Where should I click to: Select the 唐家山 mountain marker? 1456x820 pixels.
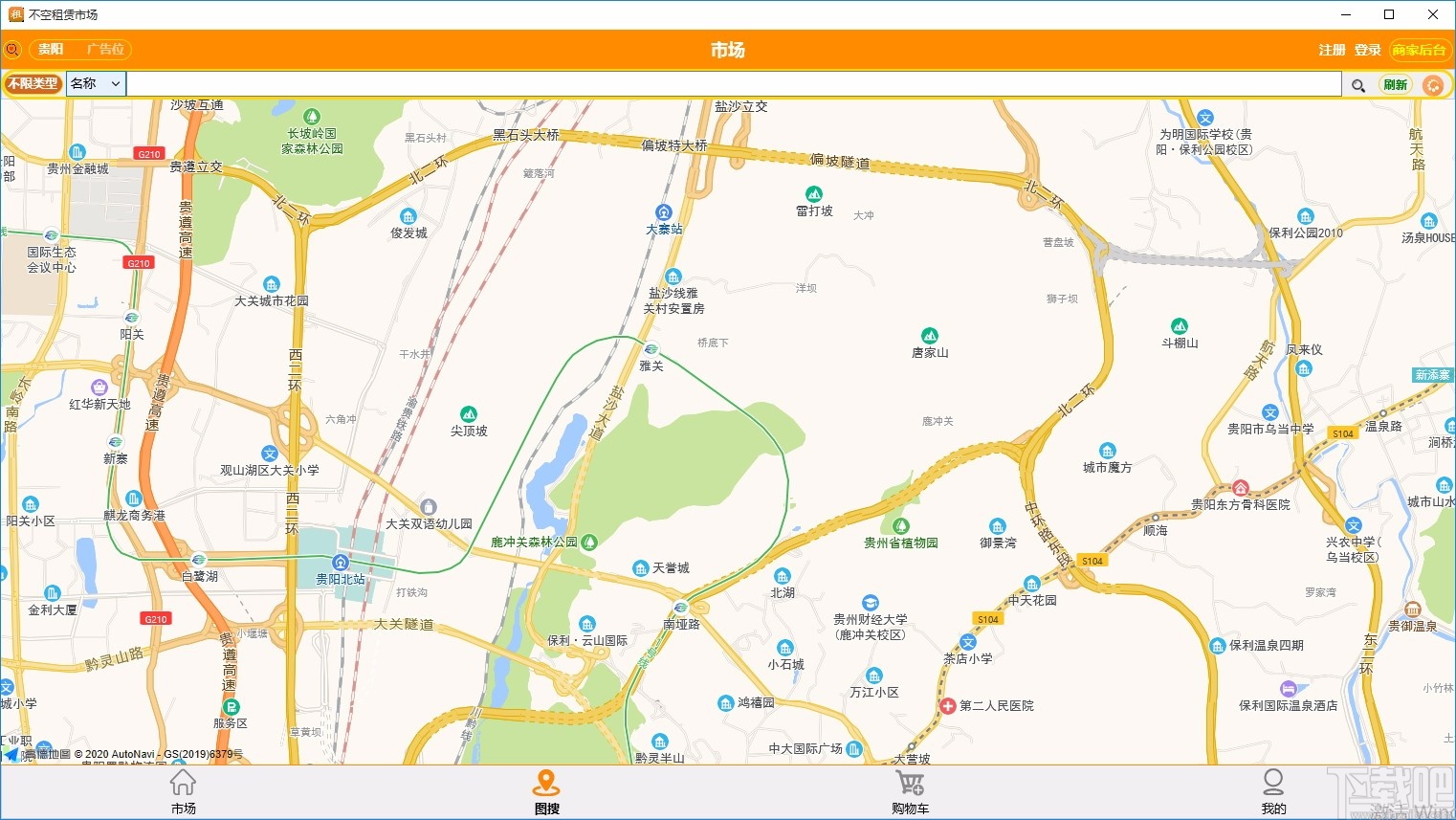click(929, 335)
